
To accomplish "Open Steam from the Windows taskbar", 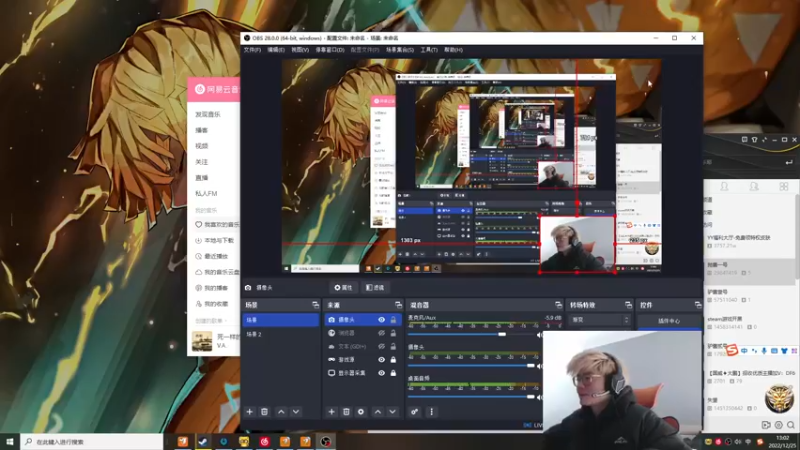I will click(203, 441).
